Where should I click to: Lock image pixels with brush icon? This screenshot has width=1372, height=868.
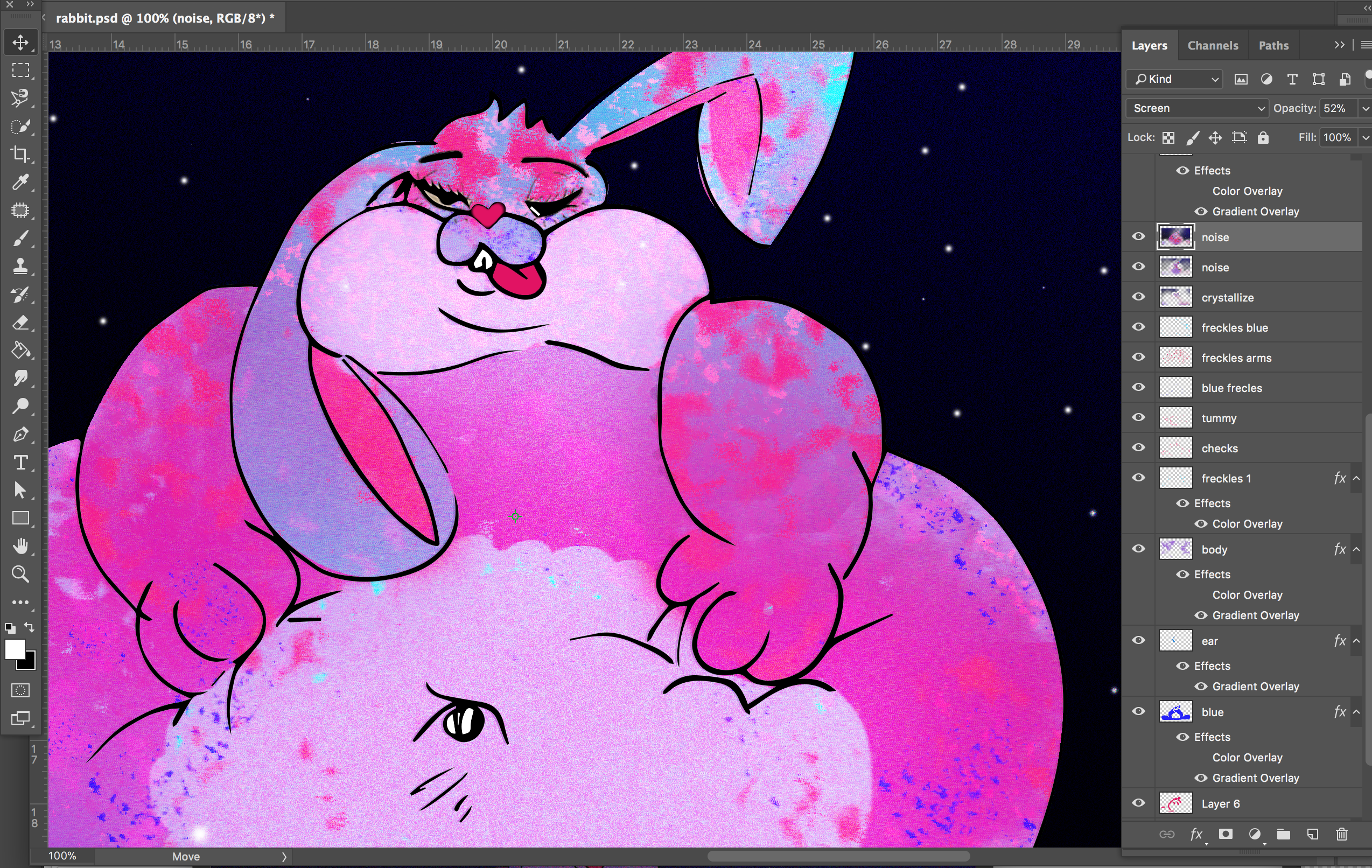pos(1192,137)
